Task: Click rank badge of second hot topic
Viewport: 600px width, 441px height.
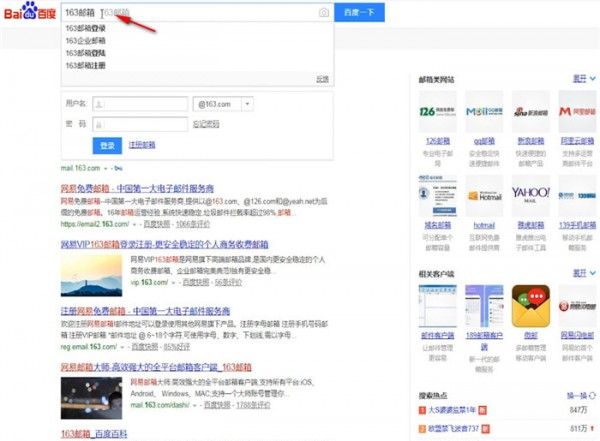Action: (422, 429)
